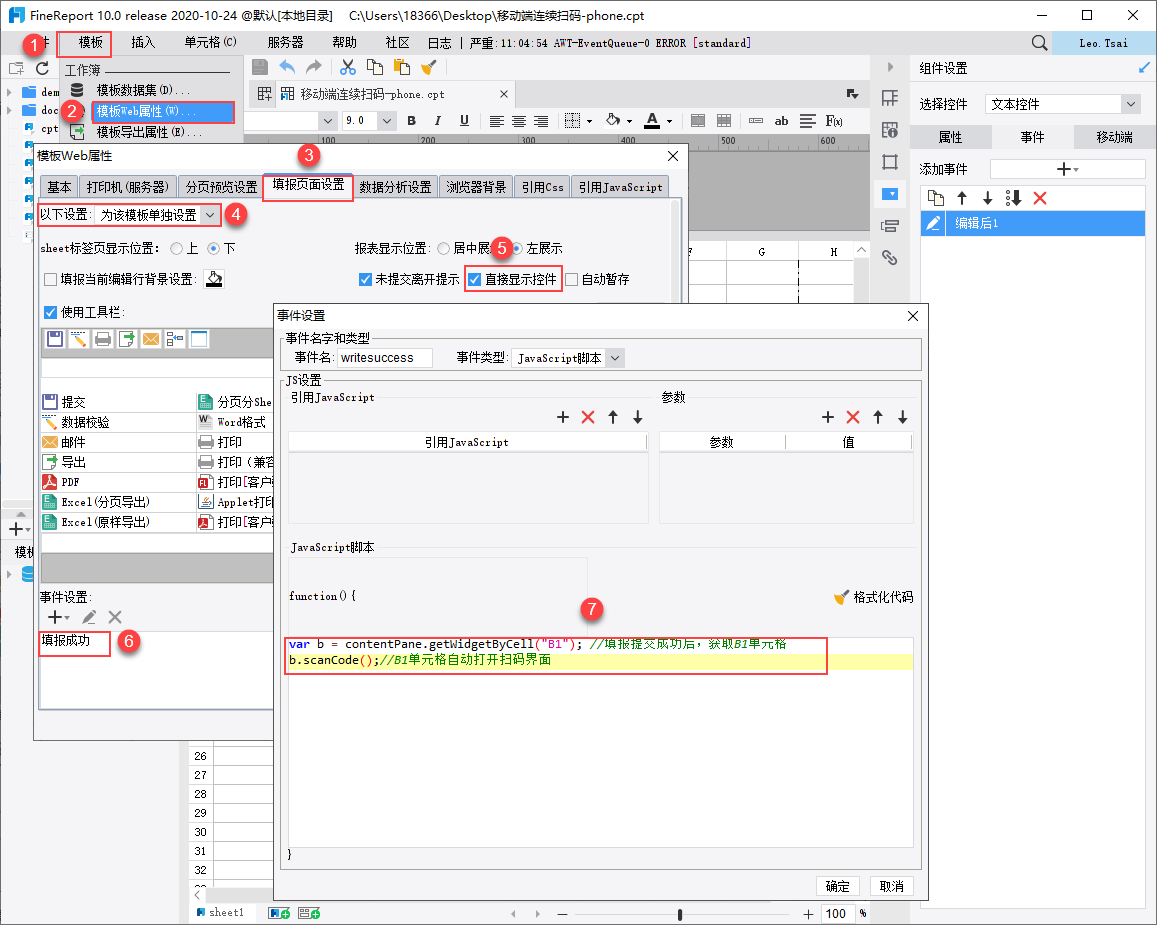Check the 填报当前编辑行背景设置 checkbox
This screenshot has width=1157, height=925.
pos(51,280)
